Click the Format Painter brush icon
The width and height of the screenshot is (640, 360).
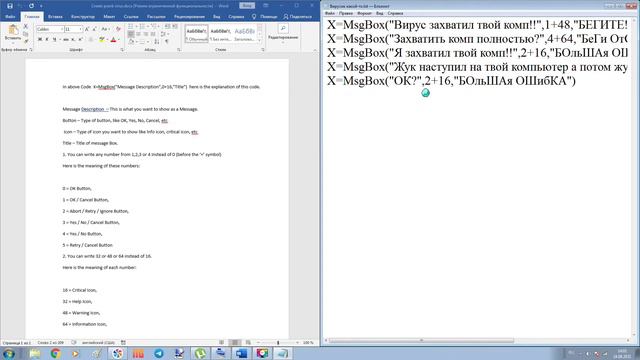(x=26, y=41)
